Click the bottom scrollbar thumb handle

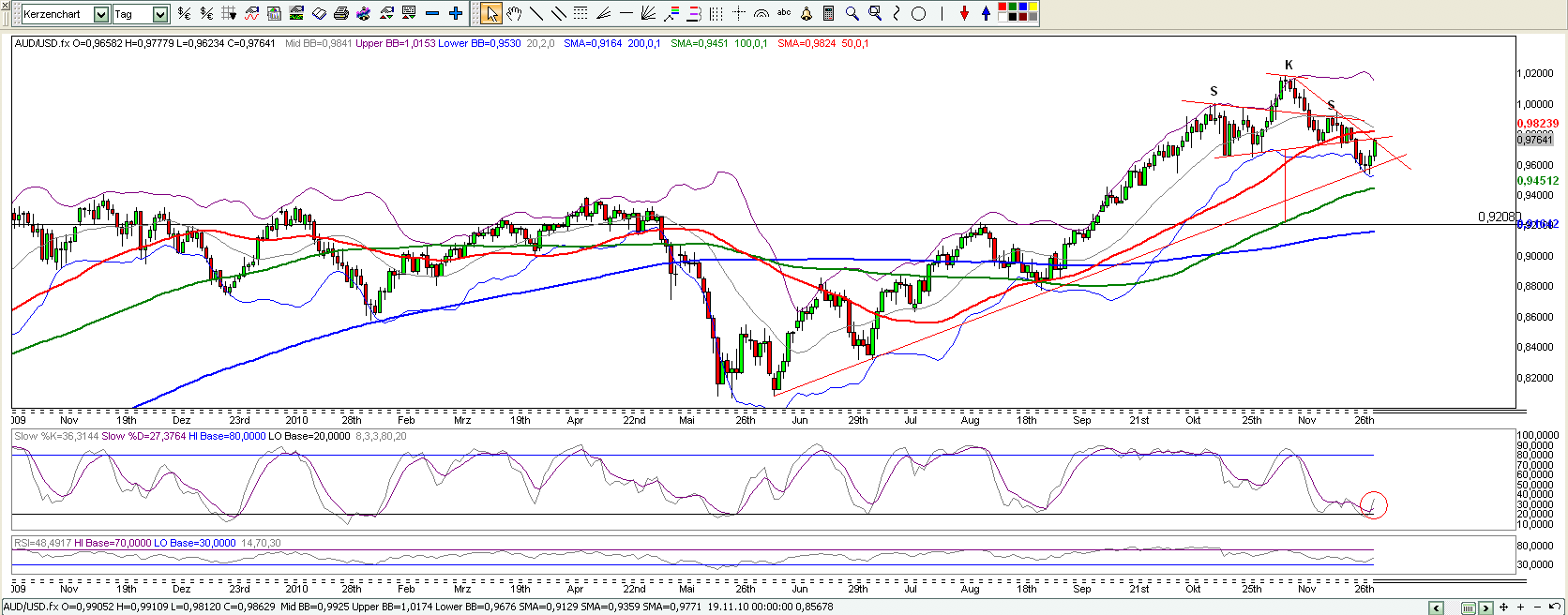tap(1469, 607)
